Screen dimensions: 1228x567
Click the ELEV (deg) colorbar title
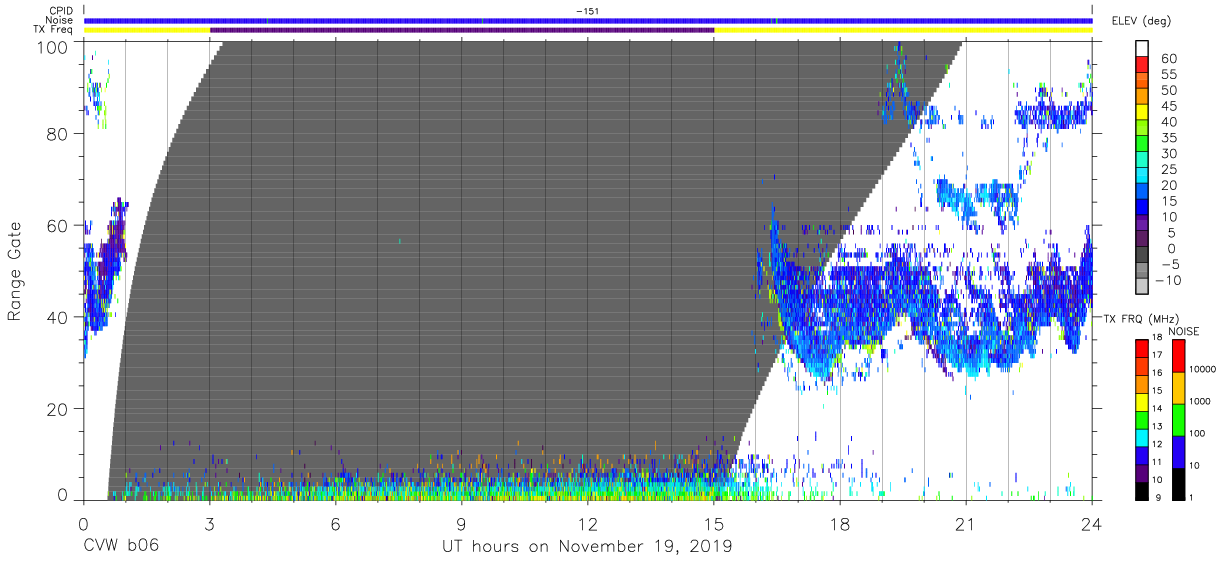click(x=1142, y=20)
